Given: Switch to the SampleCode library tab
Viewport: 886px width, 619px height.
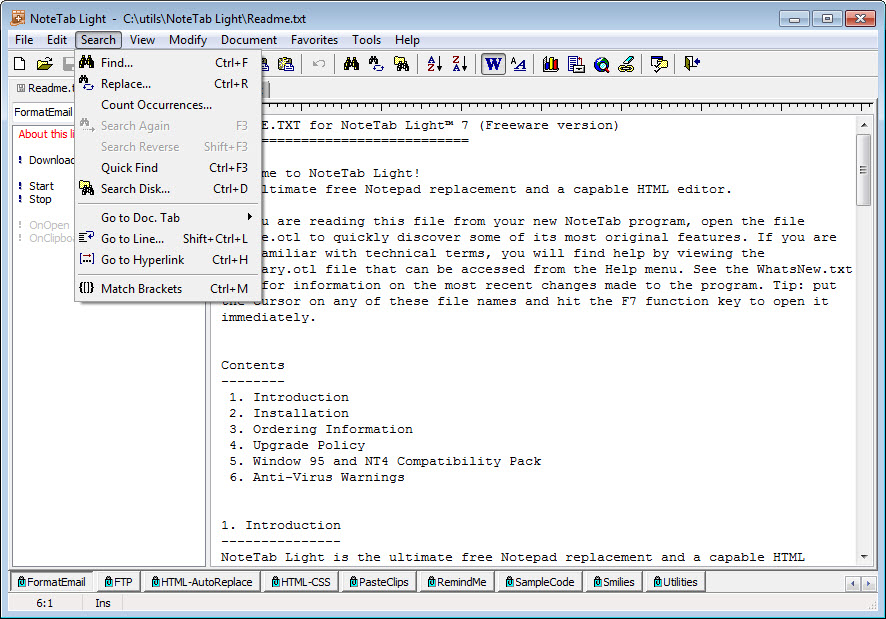Looking at the screenshot, I should click(538, 582).
